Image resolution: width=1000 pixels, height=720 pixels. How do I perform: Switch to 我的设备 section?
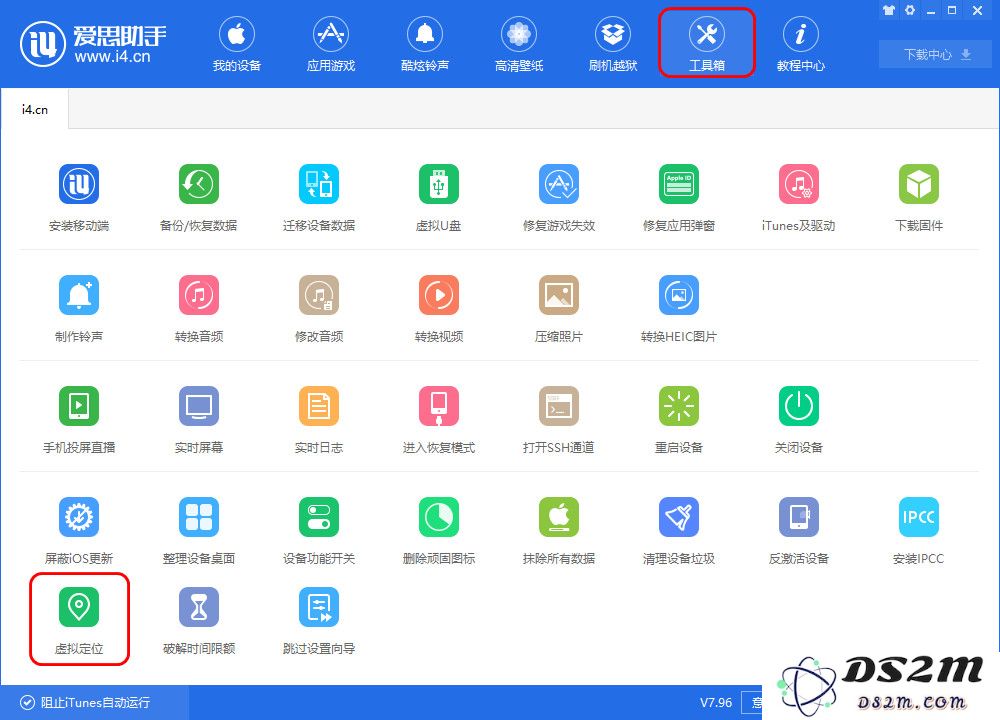coord(237,43)
